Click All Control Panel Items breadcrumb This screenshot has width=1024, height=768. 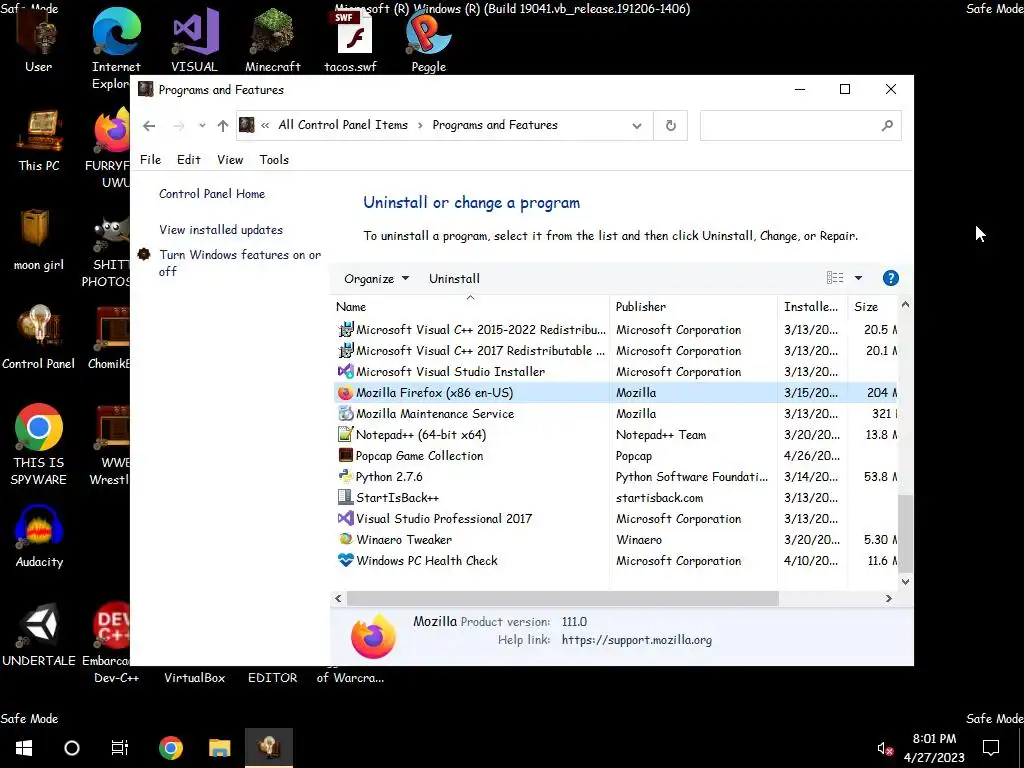click(x=343, y=125)
